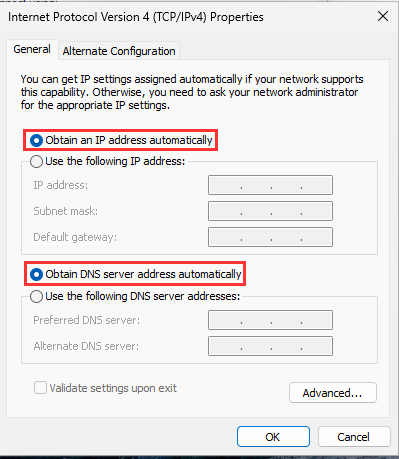Confirm with the OK button

pyautogui.click(x=273, y=437)
